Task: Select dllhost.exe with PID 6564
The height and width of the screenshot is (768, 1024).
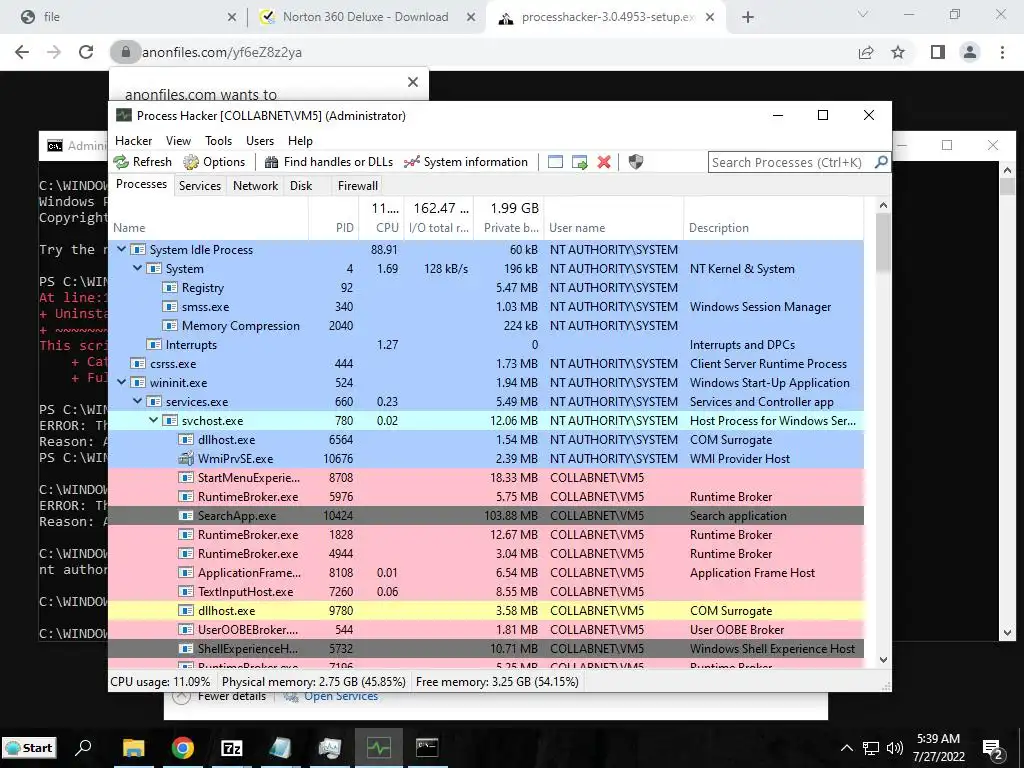Action: tap(486, 440)
